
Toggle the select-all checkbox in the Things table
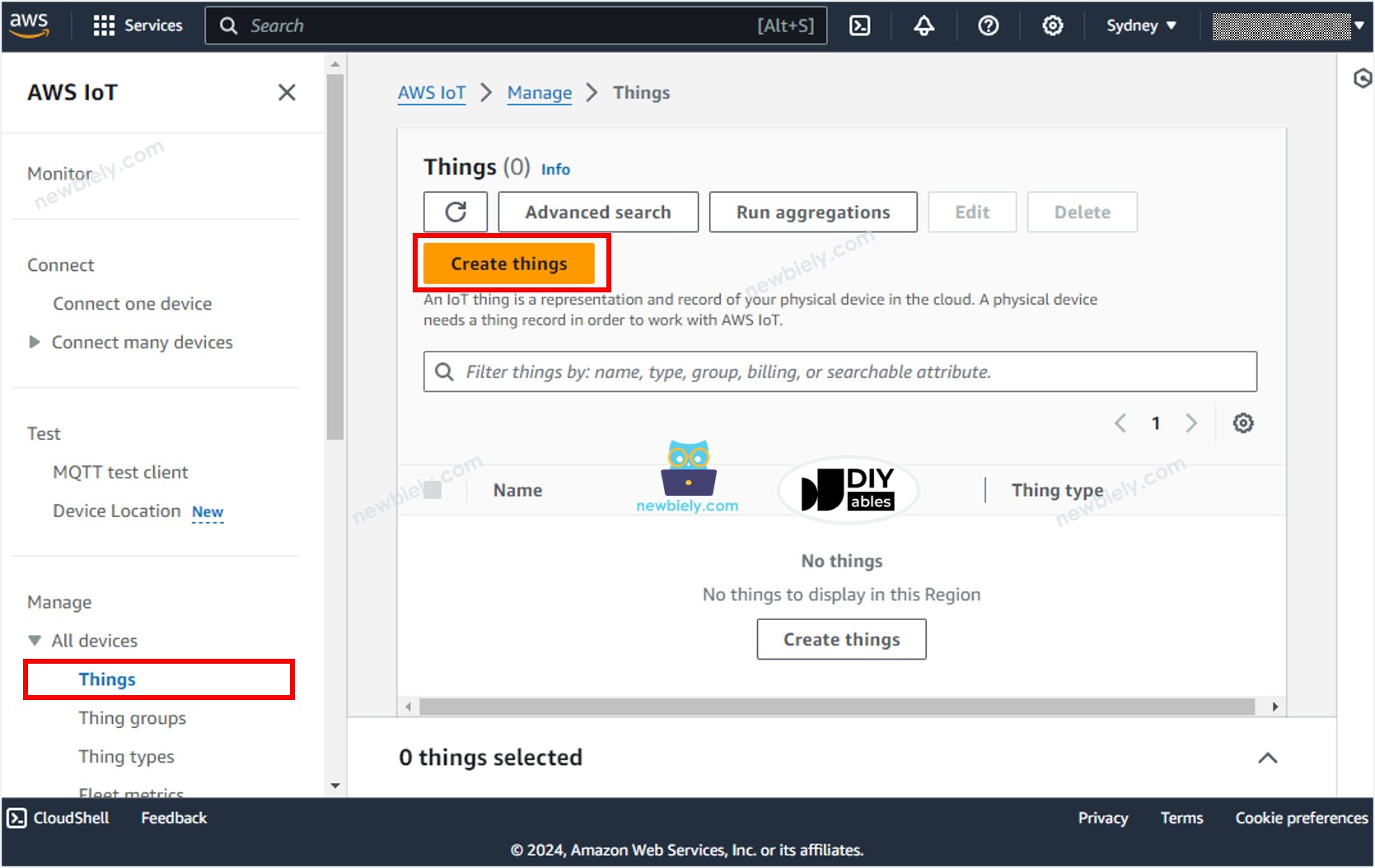[x=434, y=489]
